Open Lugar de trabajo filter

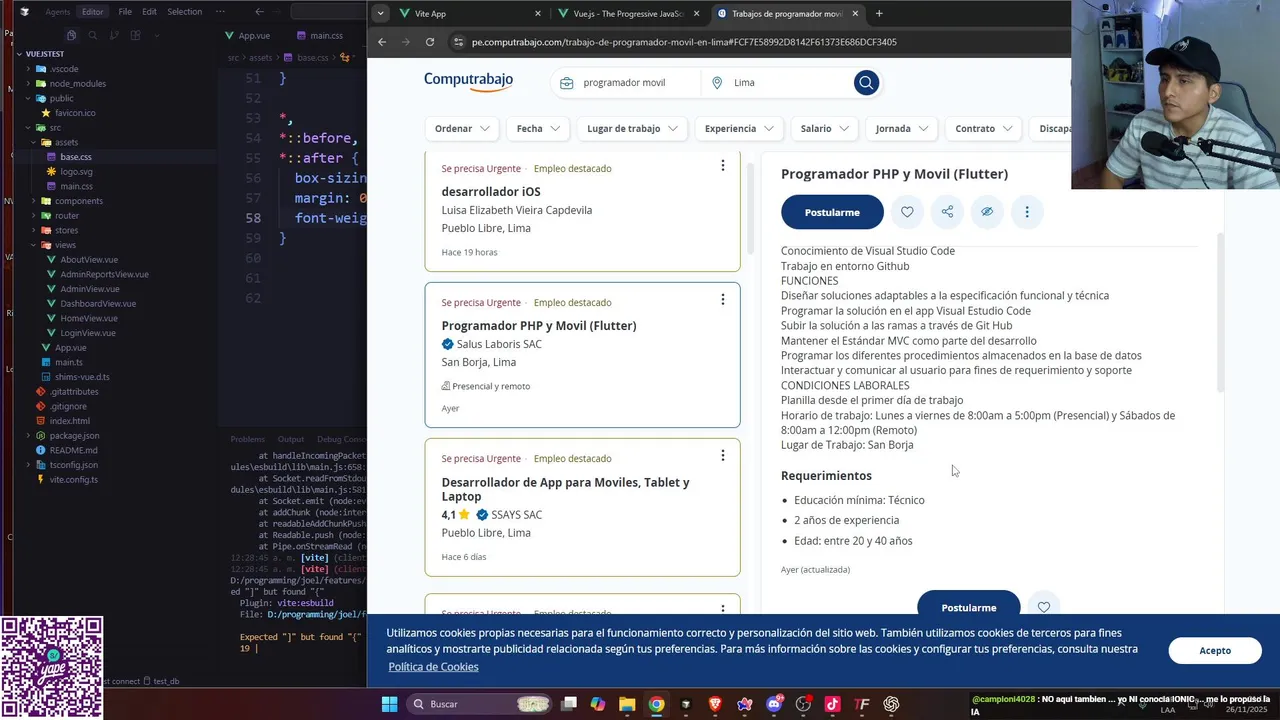(x=632, y=128)
